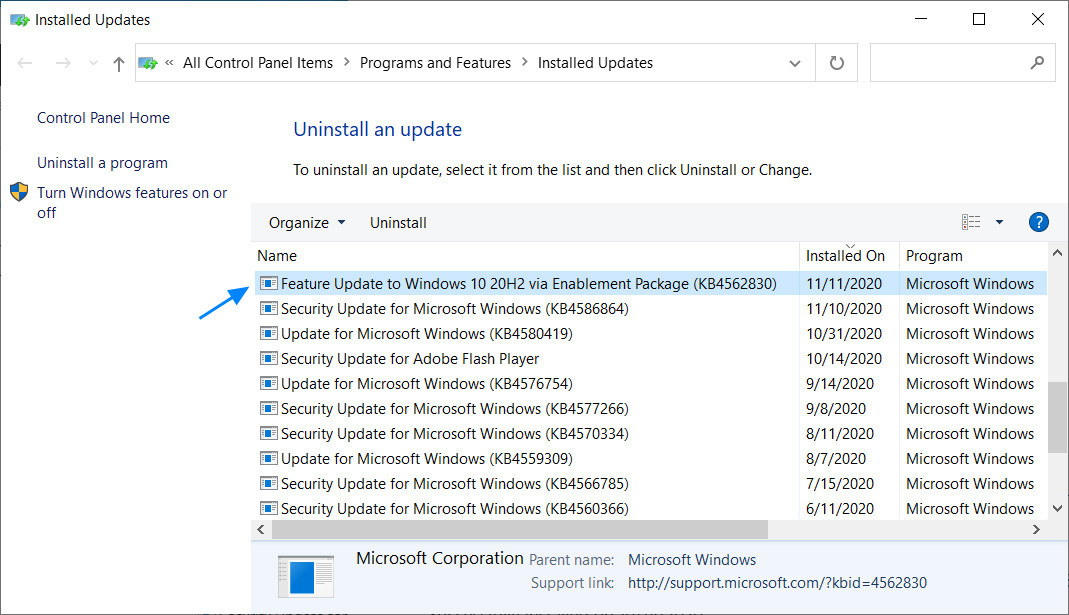Image resolution: width=1069 pixels, height=615 pixels.
Task: Click the vertical scrollbar up arrow
Action: pyautogui.click(x=1057, y=254)
